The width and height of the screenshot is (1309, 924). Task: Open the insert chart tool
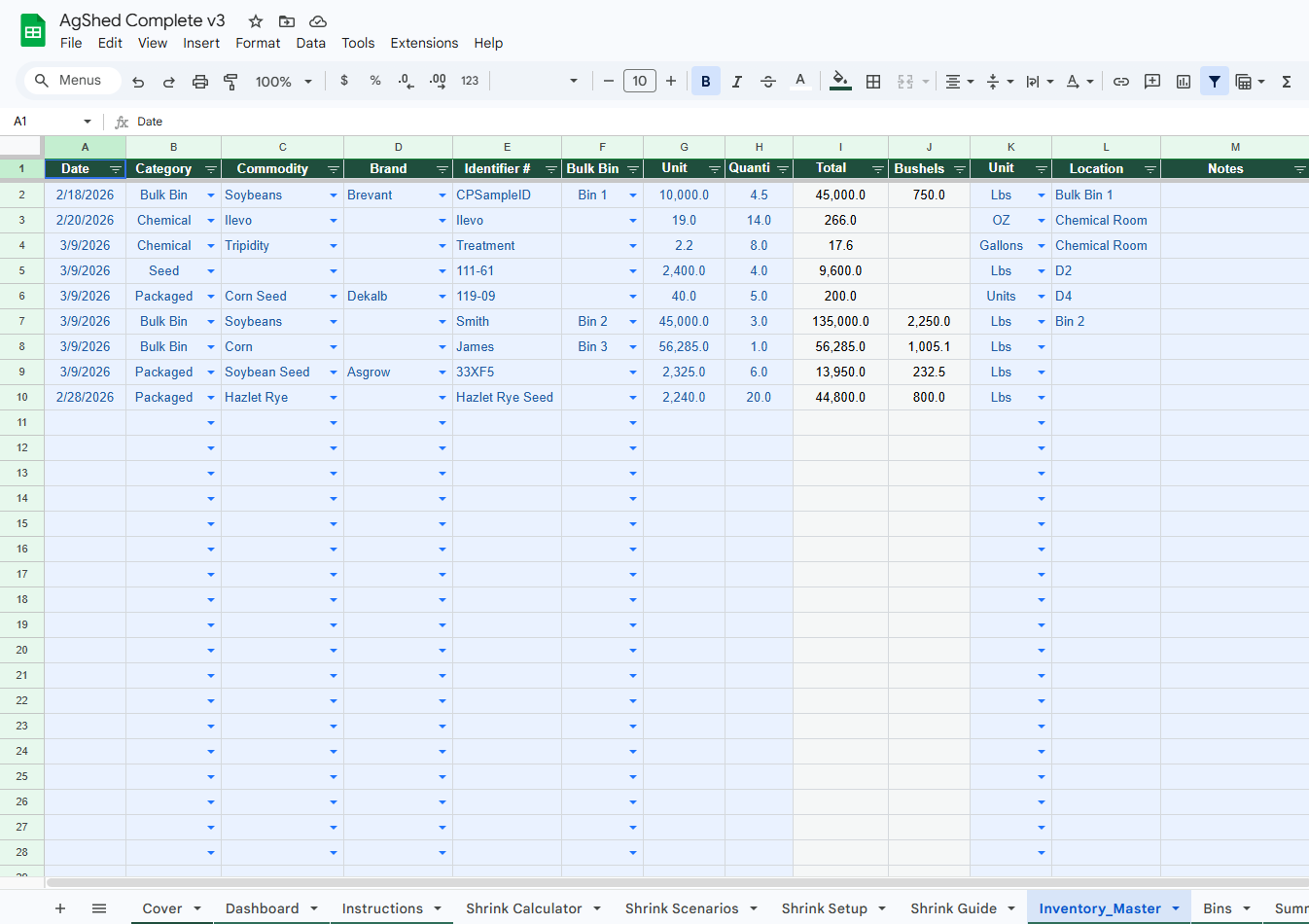(x=1183, y=81)
